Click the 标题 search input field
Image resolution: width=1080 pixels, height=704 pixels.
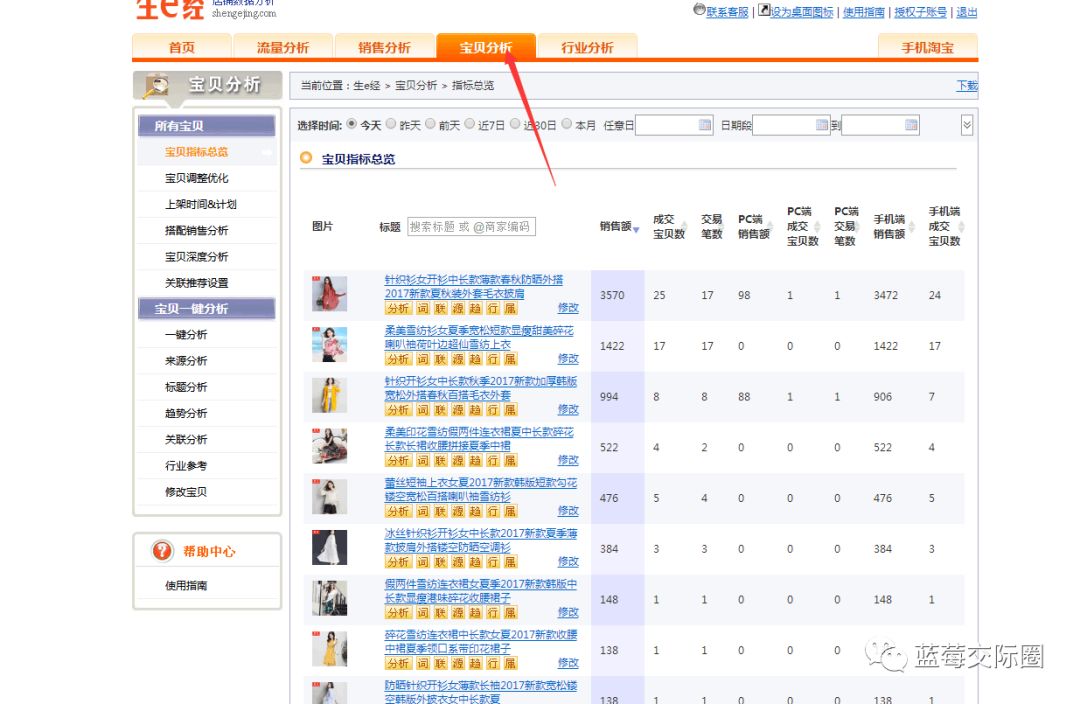click(x=471, y=227)
